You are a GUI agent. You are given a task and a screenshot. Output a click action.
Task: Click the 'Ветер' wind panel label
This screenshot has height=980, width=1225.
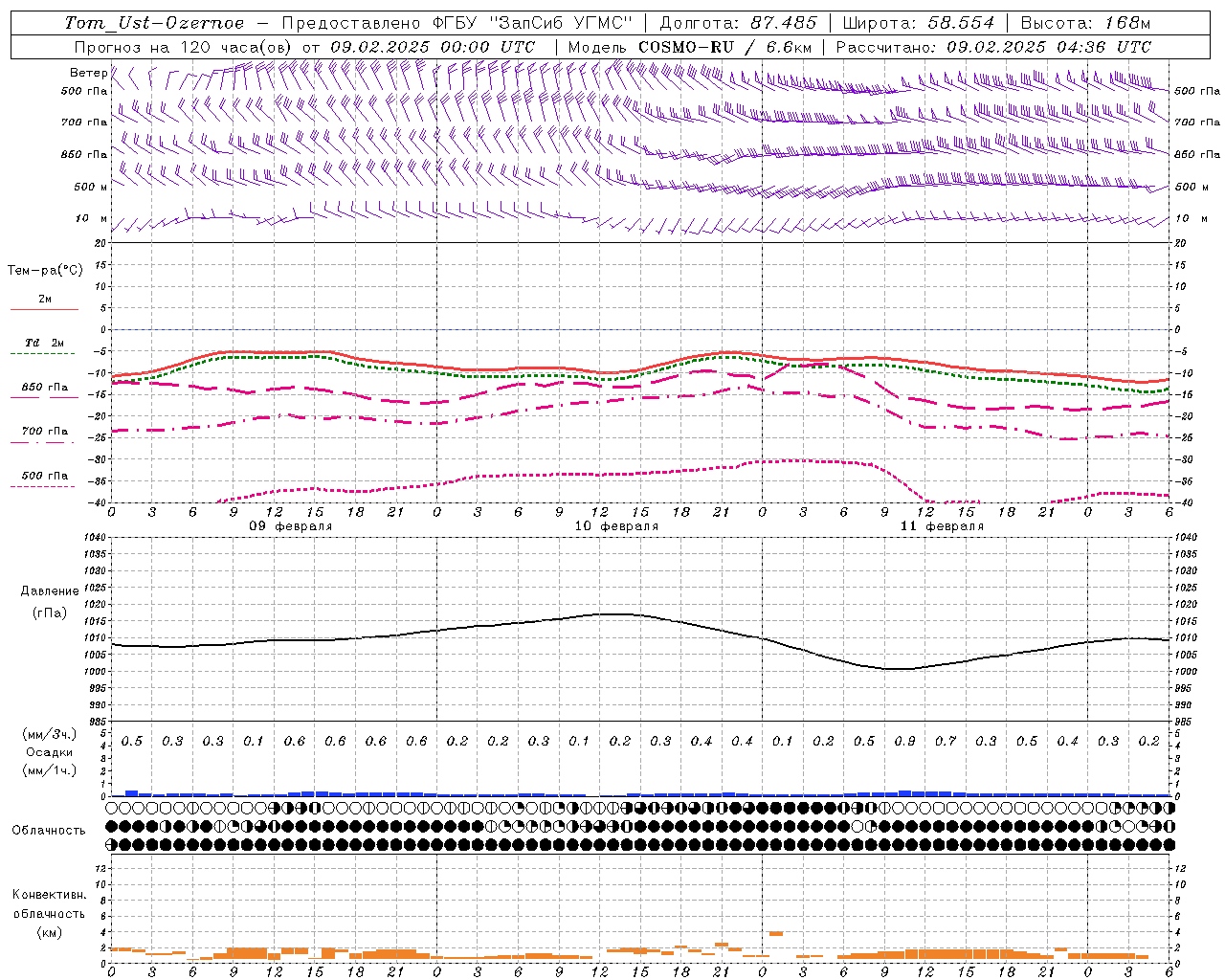click(88, 73)
